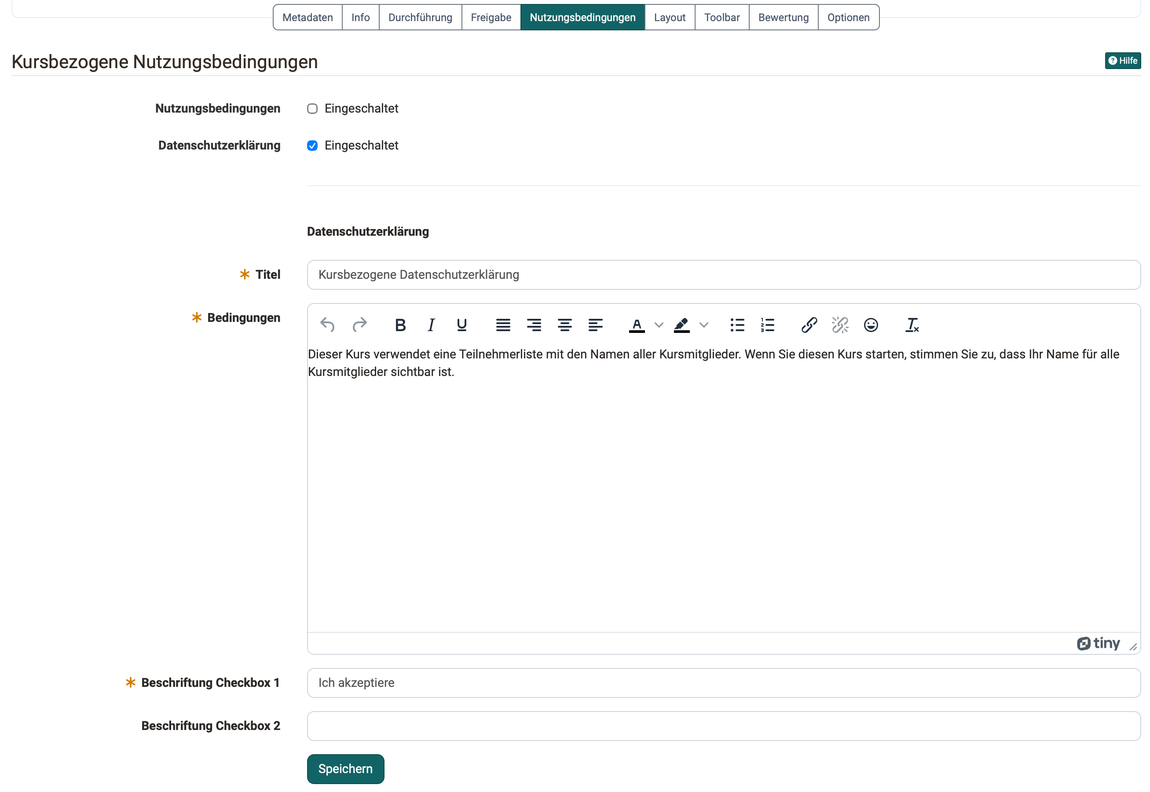Toggle italic formatting
This screenshot has height=792, width=1150.
pyautogui.click(x=431, y=325)
